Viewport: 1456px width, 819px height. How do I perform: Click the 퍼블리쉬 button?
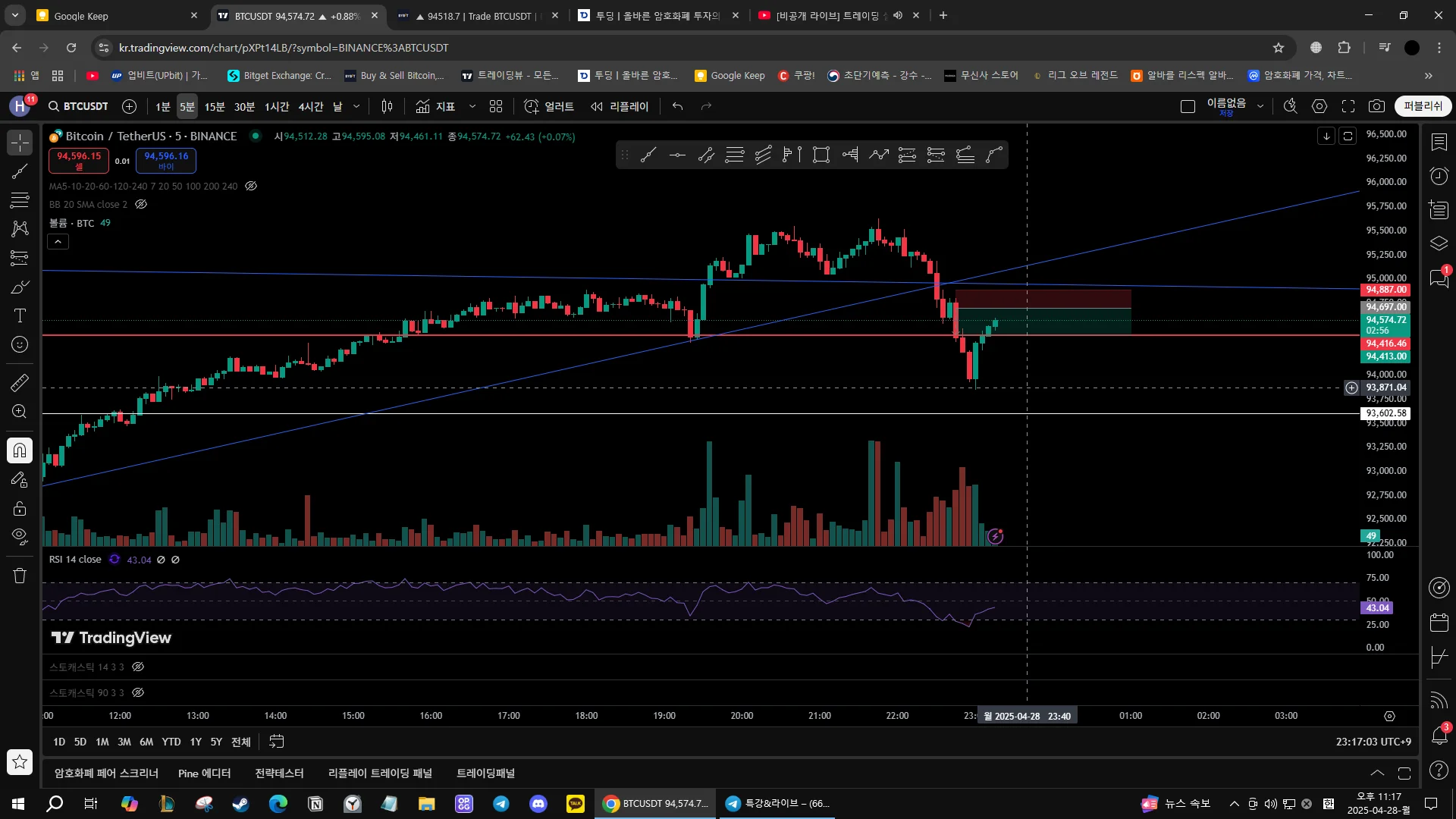[x=1423, y=106]
